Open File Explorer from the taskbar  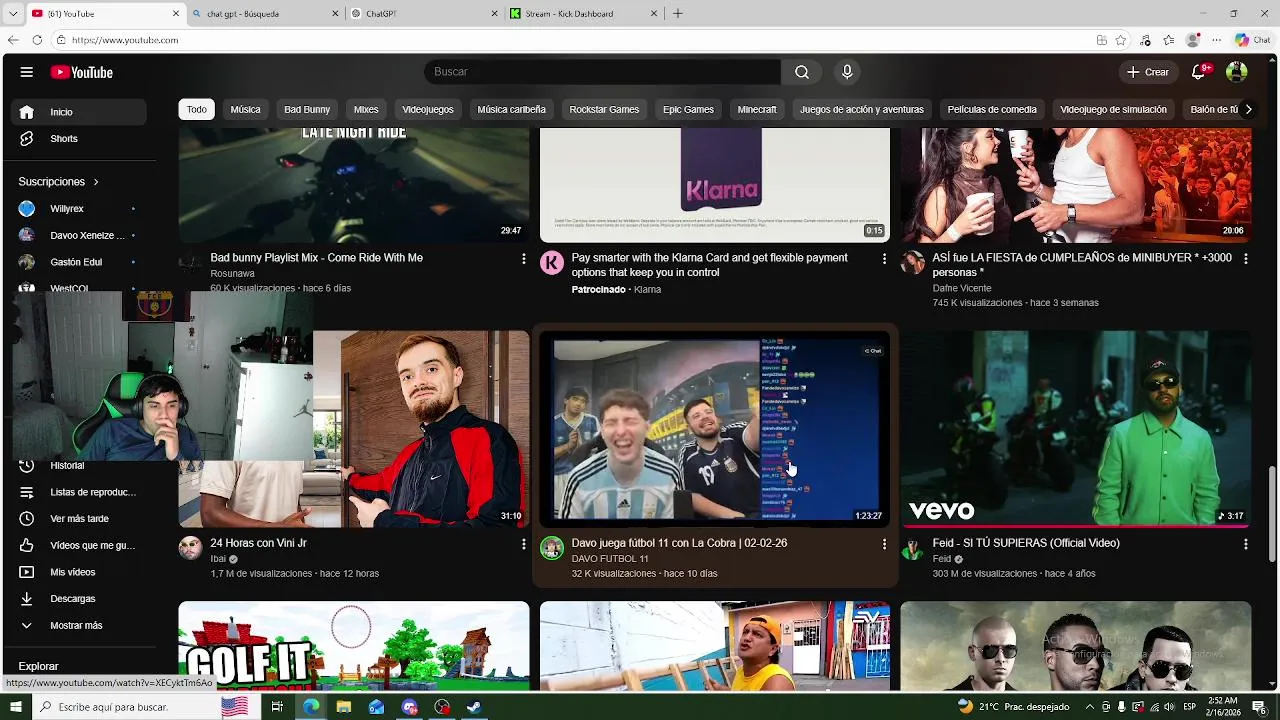(x=344, y=707)
